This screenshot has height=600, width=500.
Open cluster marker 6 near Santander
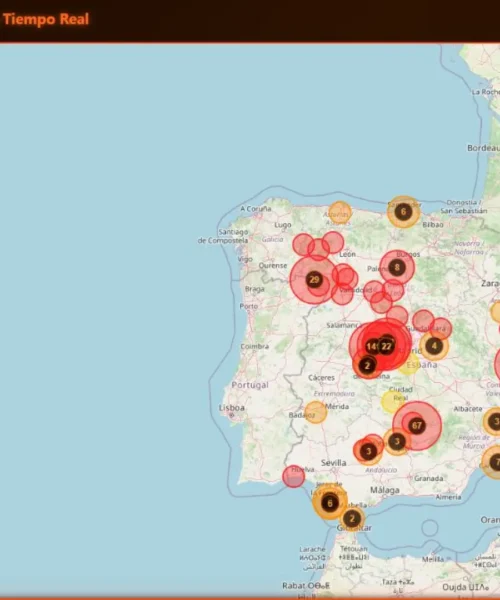click(x=403, y=212)
